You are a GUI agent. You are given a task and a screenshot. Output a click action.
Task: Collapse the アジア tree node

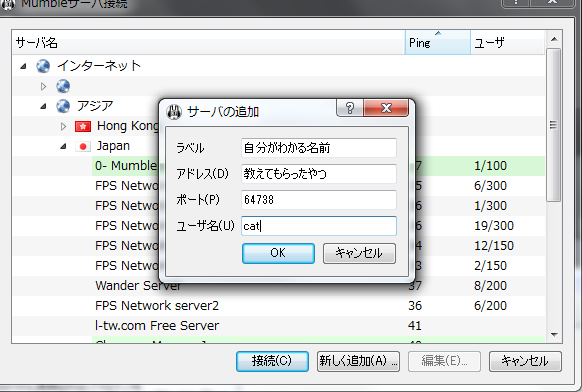click(43, 107)
